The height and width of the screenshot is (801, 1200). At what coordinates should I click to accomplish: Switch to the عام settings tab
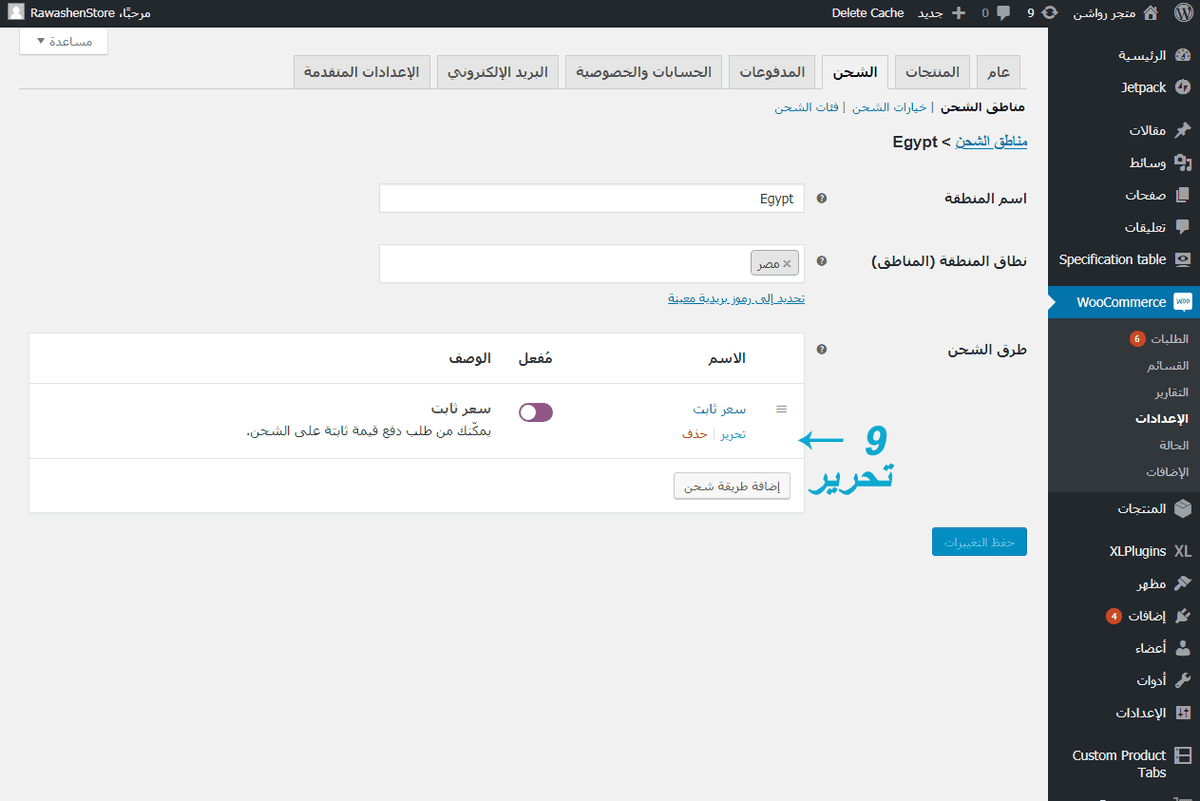[998, 72]
